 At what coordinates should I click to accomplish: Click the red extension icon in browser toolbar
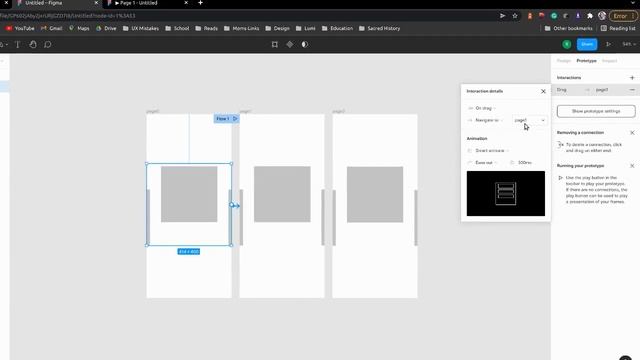click(542, 16)
